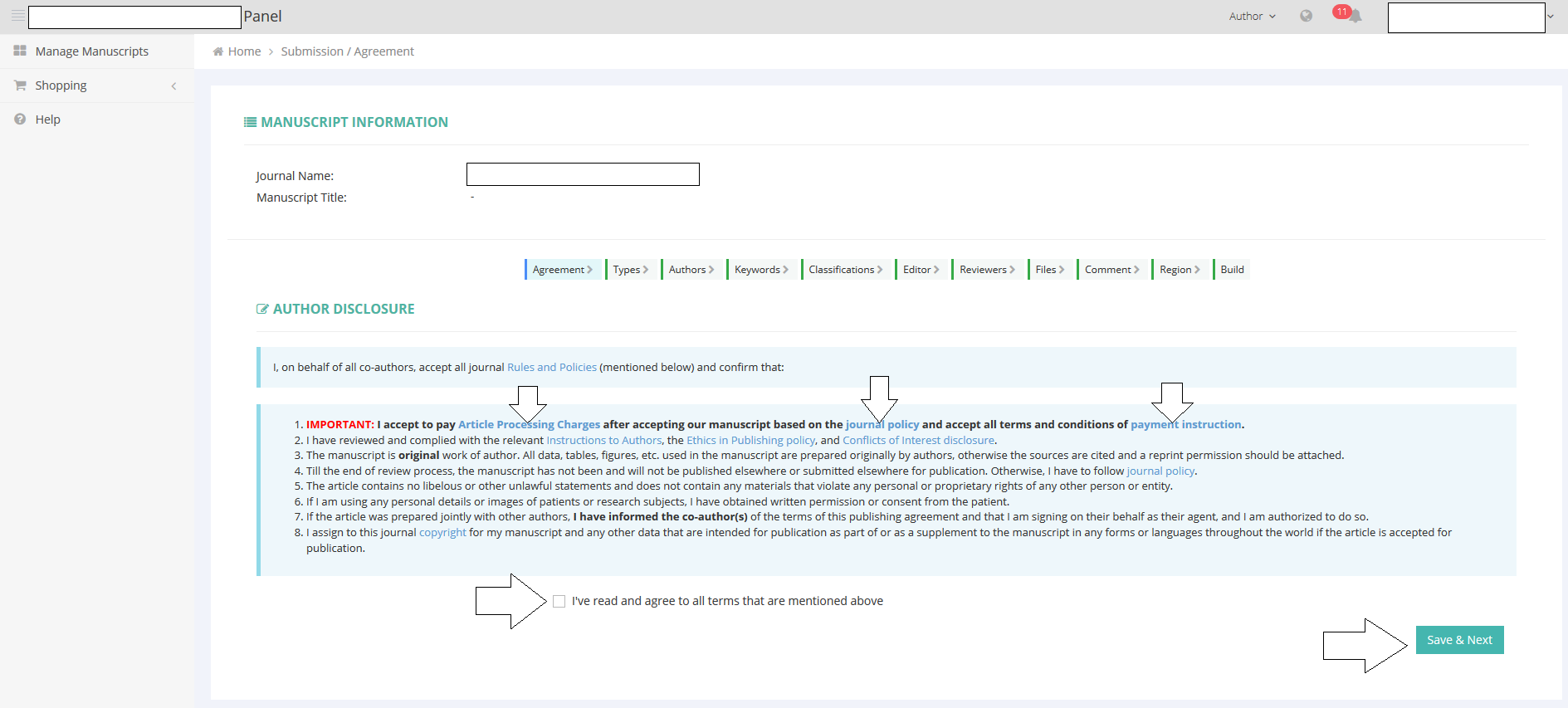Go to the Reviewers step tab
This screenshot has width=1568, height=708.
[986, 270]
